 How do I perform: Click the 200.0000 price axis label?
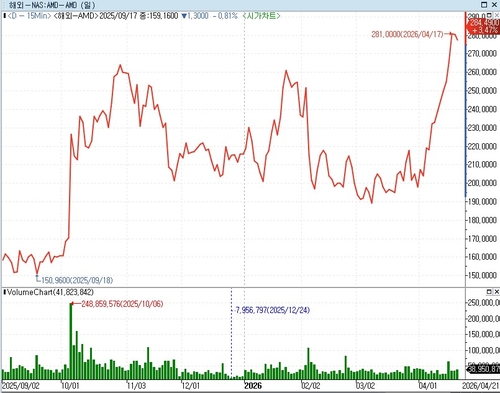point(482,183)
